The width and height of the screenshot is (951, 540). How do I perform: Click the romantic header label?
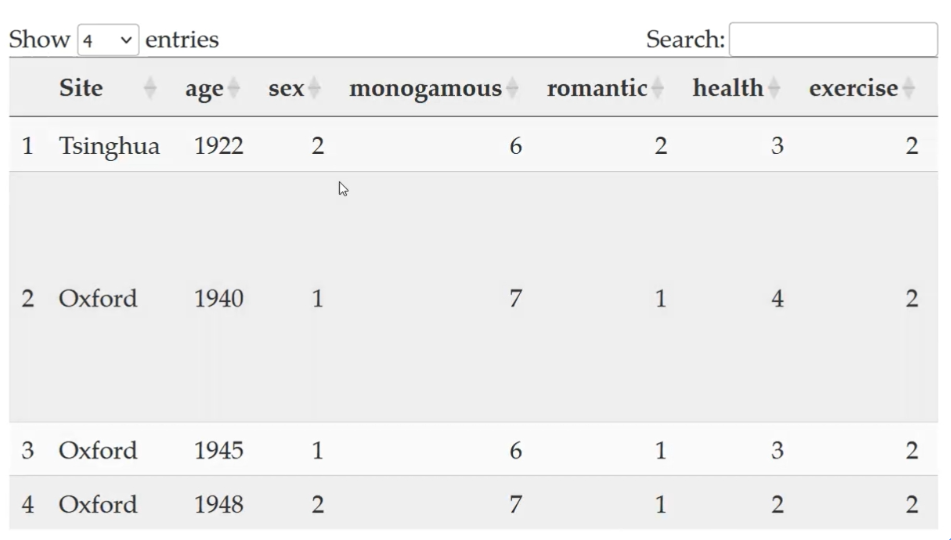tap(597, 88)
